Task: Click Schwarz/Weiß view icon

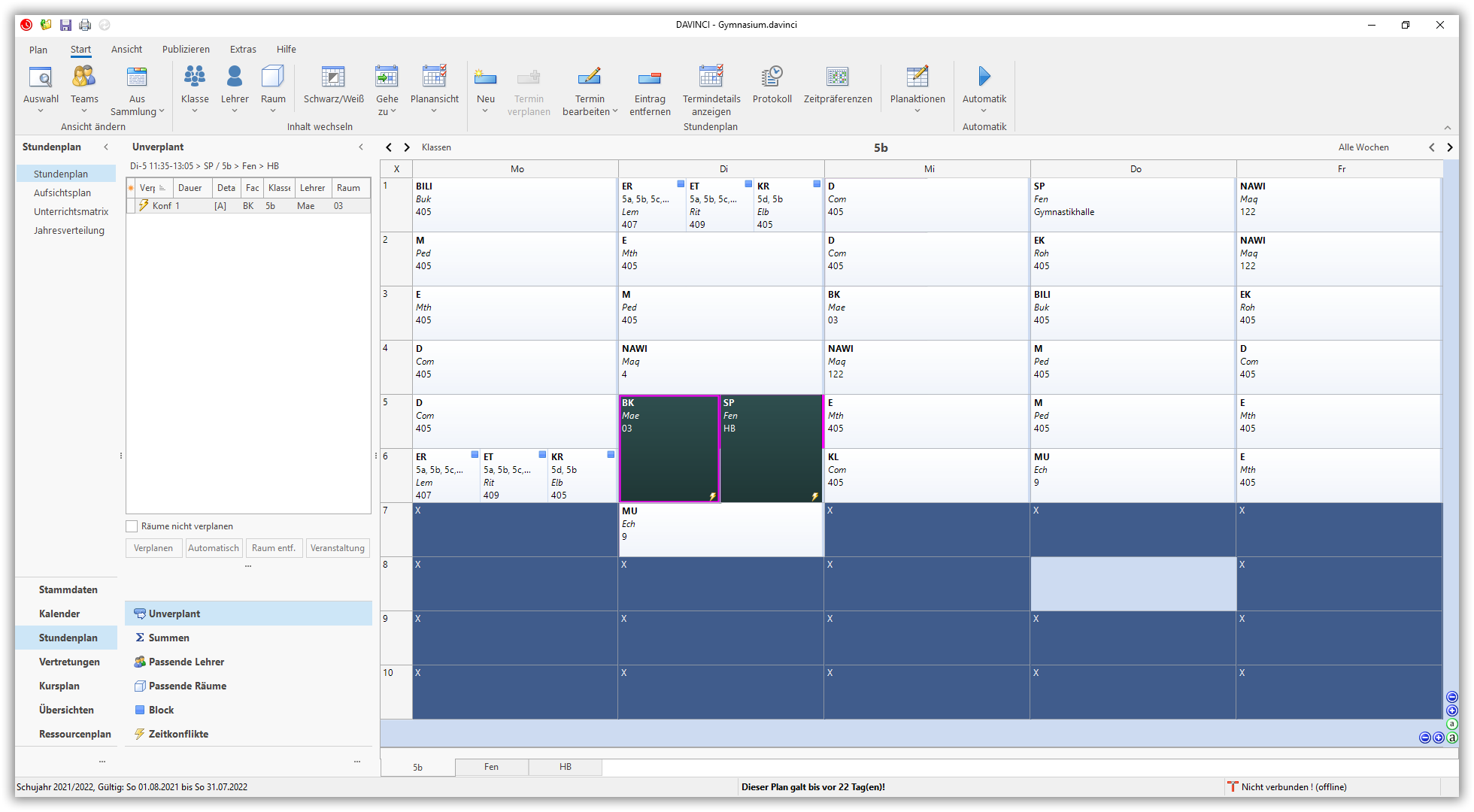Action: [333, 77]
